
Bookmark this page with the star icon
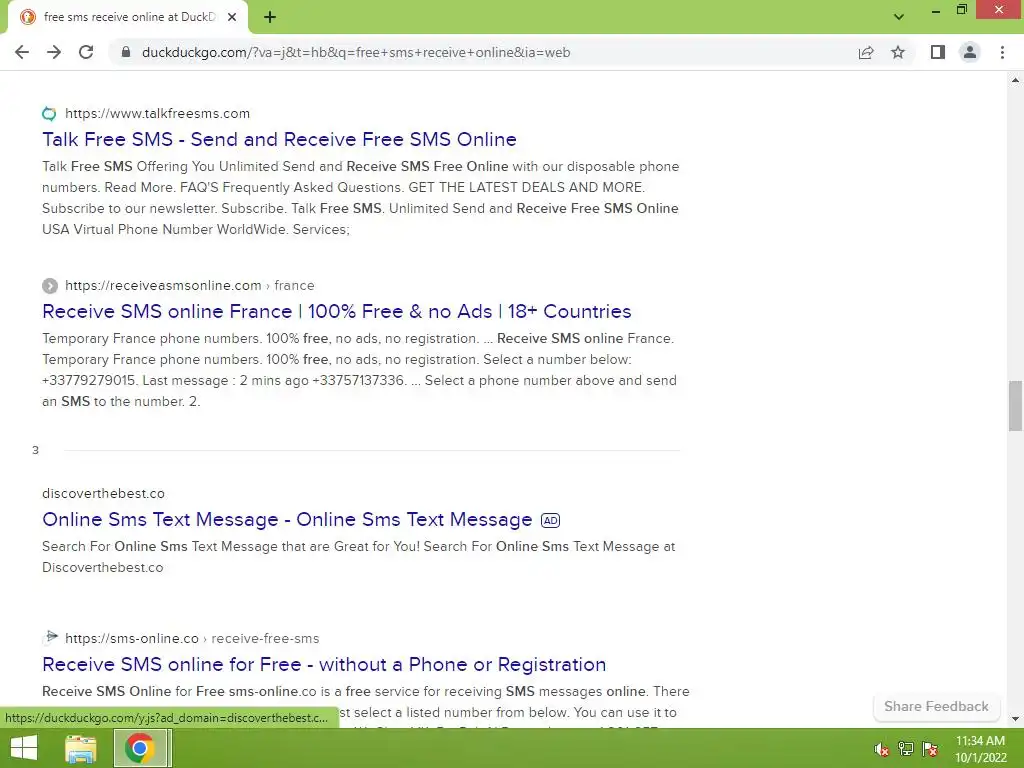(x=898, y=52)
